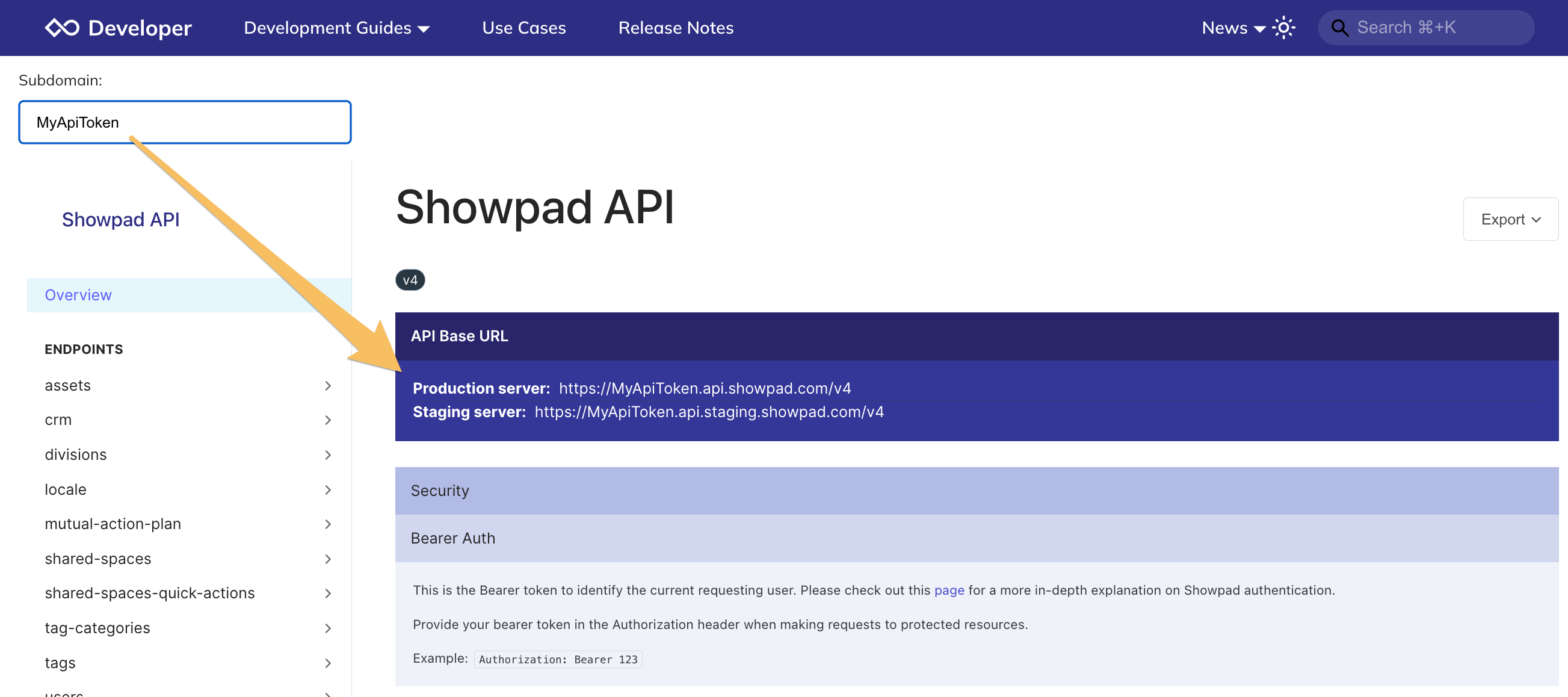Expand the locale endpoint chevron
Viewport: 1568px width, 697px height.
328,489
